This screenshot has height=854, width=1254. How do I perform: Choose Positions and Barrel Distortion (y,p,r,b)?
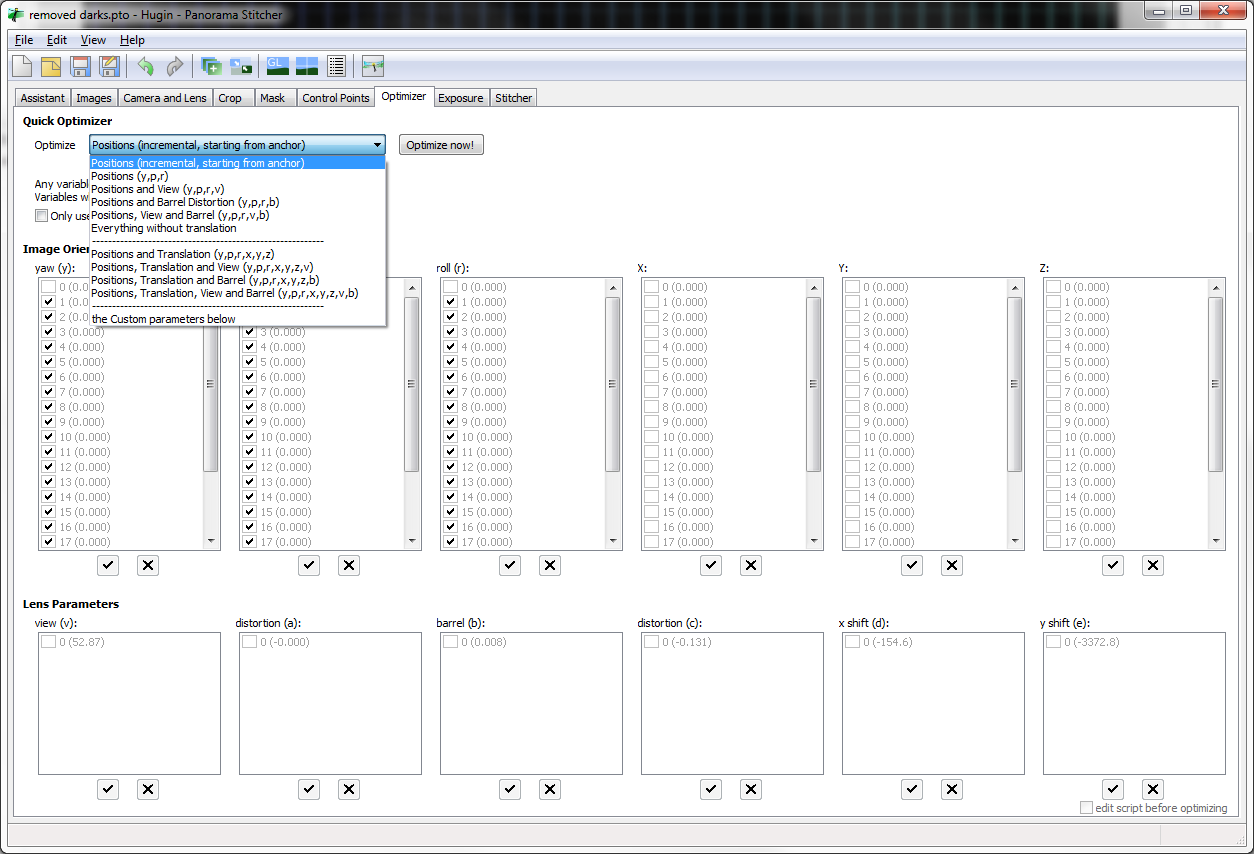(237, 202)
